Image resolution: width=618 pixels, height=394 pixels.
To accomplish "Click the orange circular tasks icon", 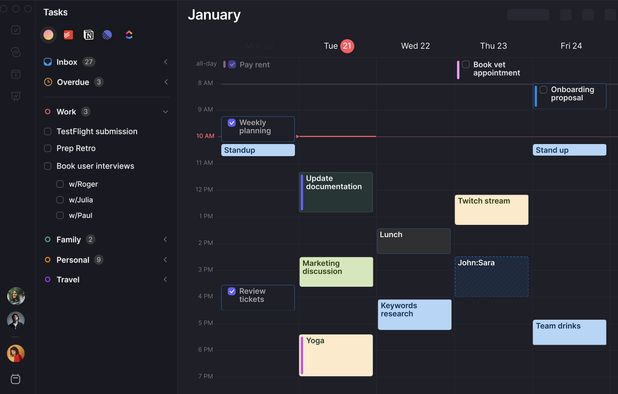I will (x=48, y=35).
